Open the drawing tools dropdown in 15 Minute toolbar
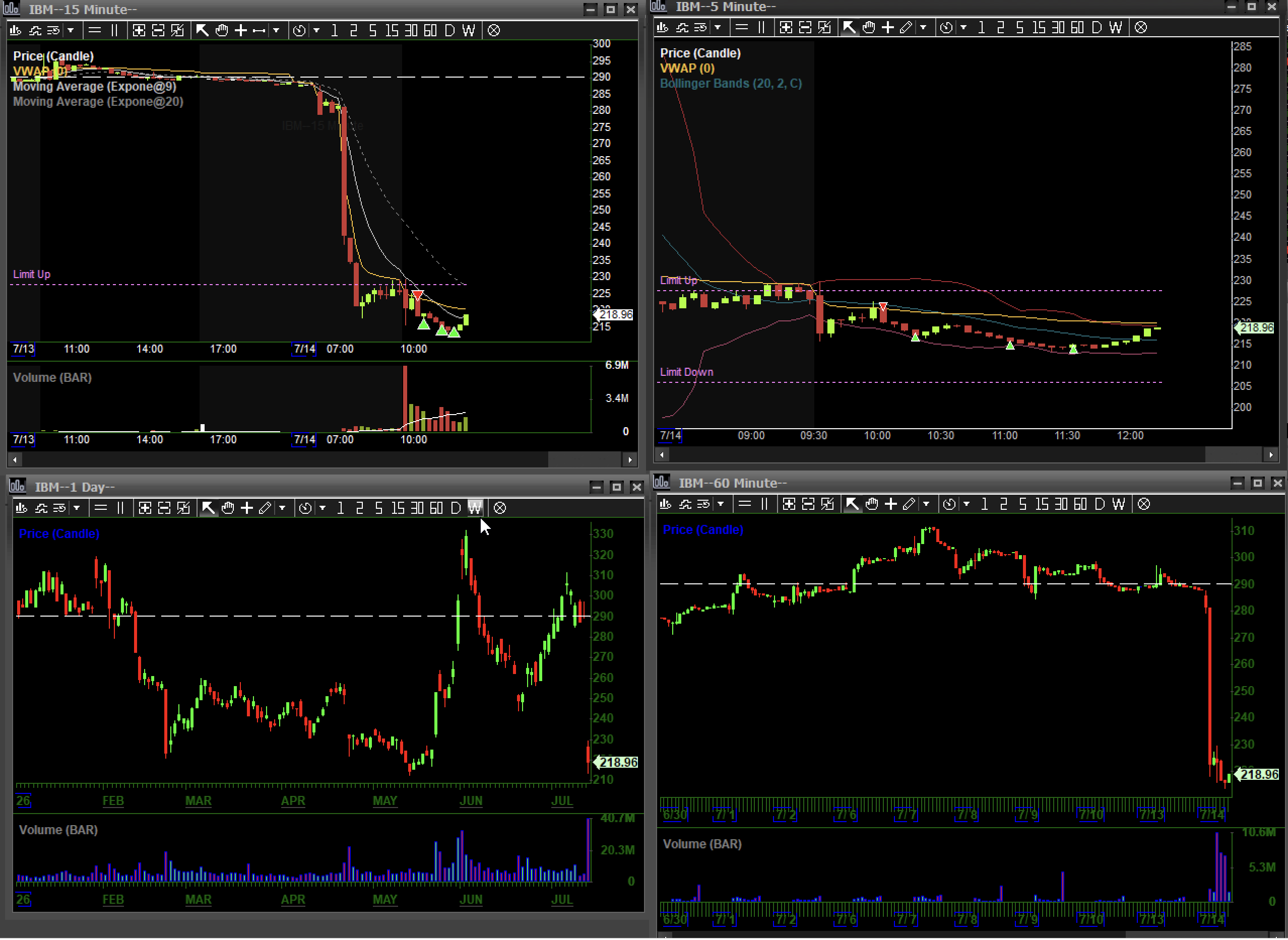Screen dimensions: 1288x940 (276, 30)
